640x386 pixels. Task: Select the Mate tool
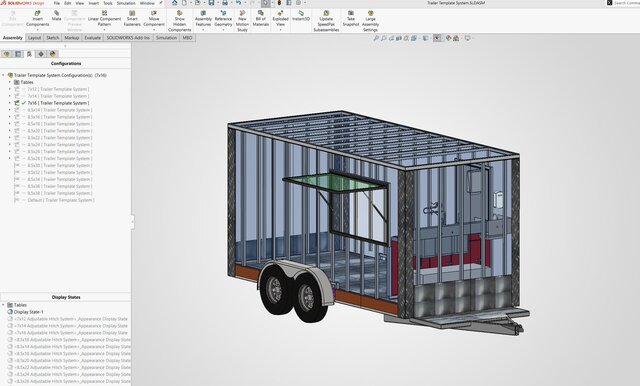click(56, 16)
